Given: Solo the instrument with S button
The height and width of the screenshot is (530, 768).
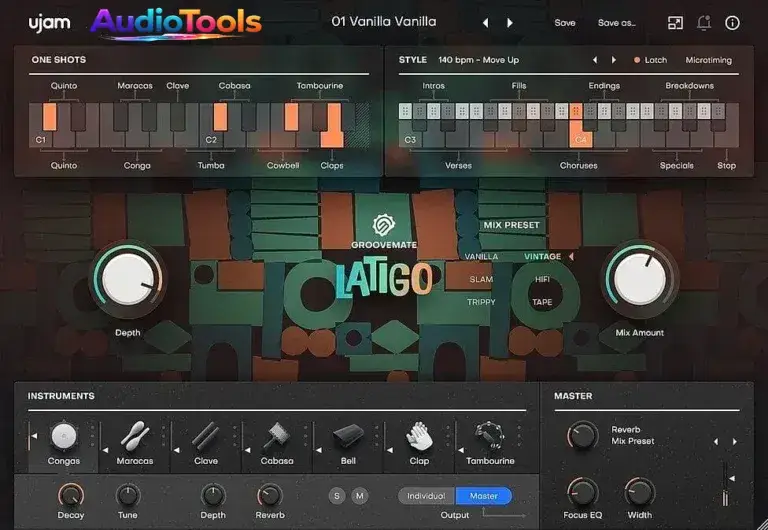Looking at the screenshot, I should (337, 496).
